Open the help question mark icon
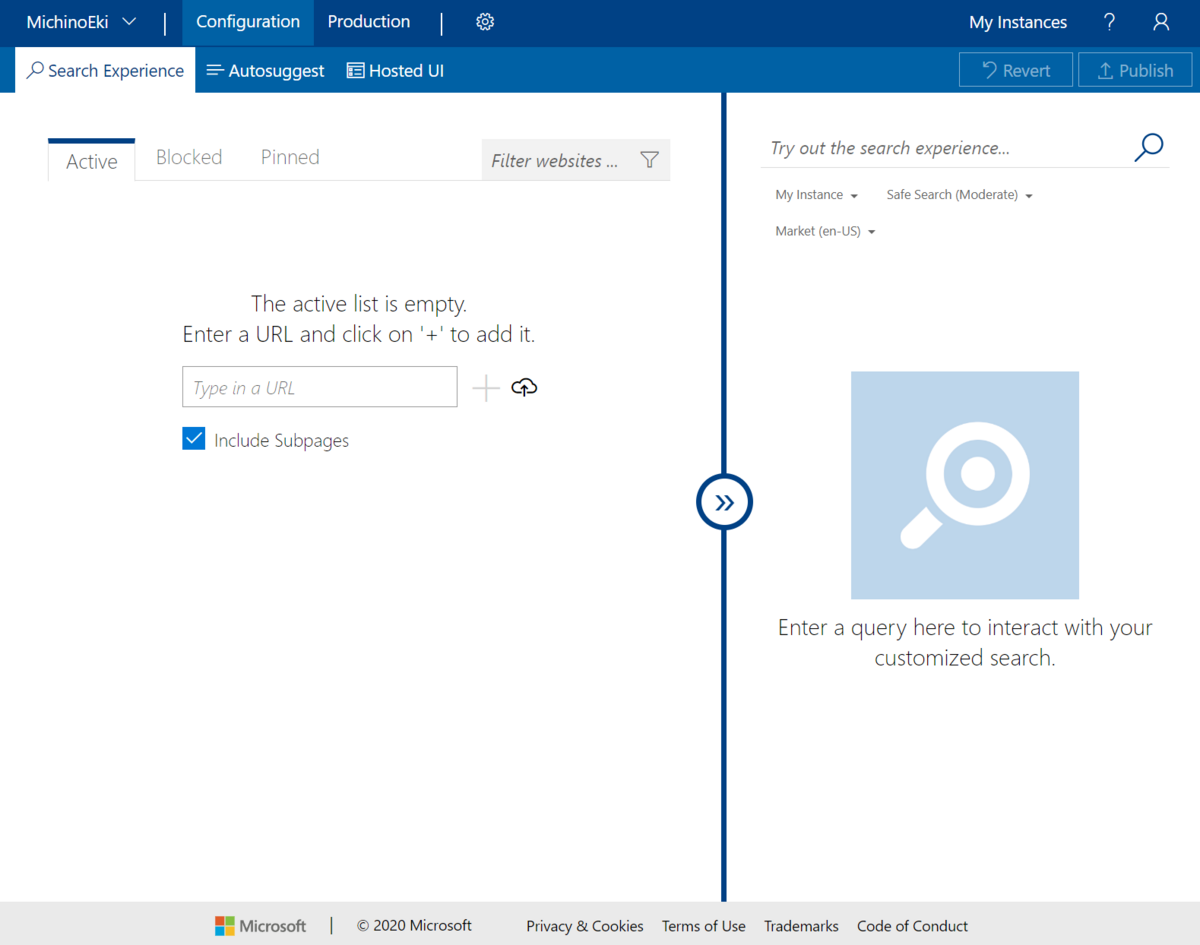 1109,22
